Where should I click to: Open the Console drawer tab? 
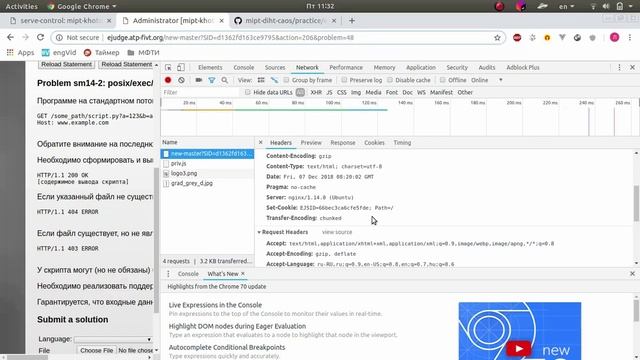point(188,273)
